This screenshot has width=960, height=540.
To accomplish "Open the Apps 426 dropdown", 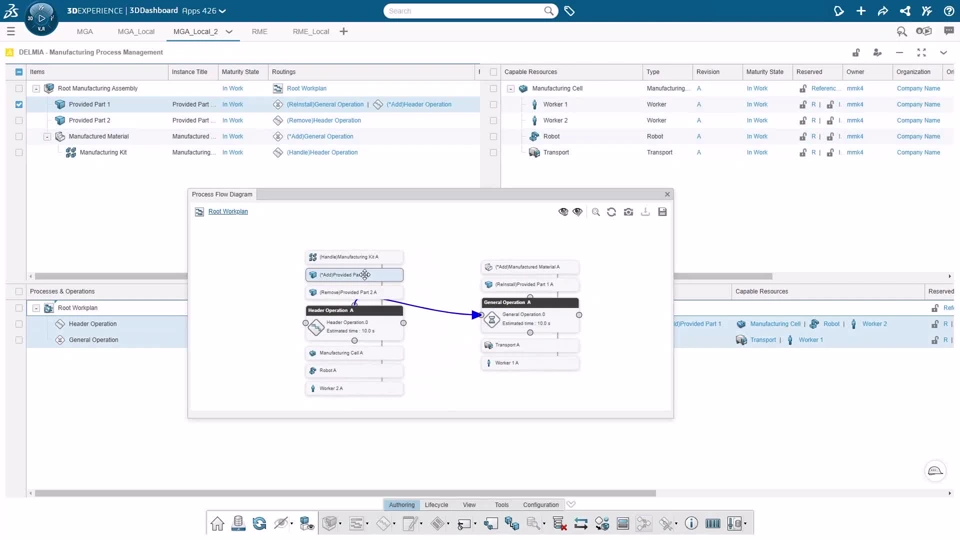I will 204,11.
